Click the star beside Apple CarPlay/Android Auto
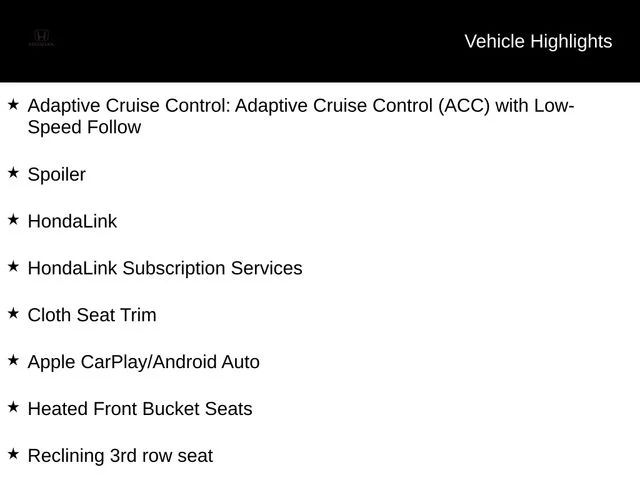The height and width of the screenshot is (480, 640). pyautogui.click(x=13, y=360)
